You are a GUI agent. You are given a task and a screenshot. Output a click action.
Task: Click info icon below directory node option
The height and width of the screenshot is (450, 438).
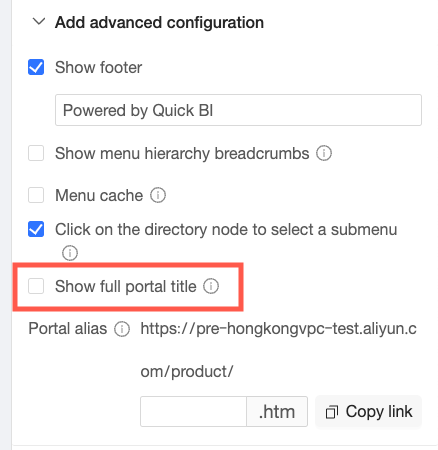coord(70,253)
